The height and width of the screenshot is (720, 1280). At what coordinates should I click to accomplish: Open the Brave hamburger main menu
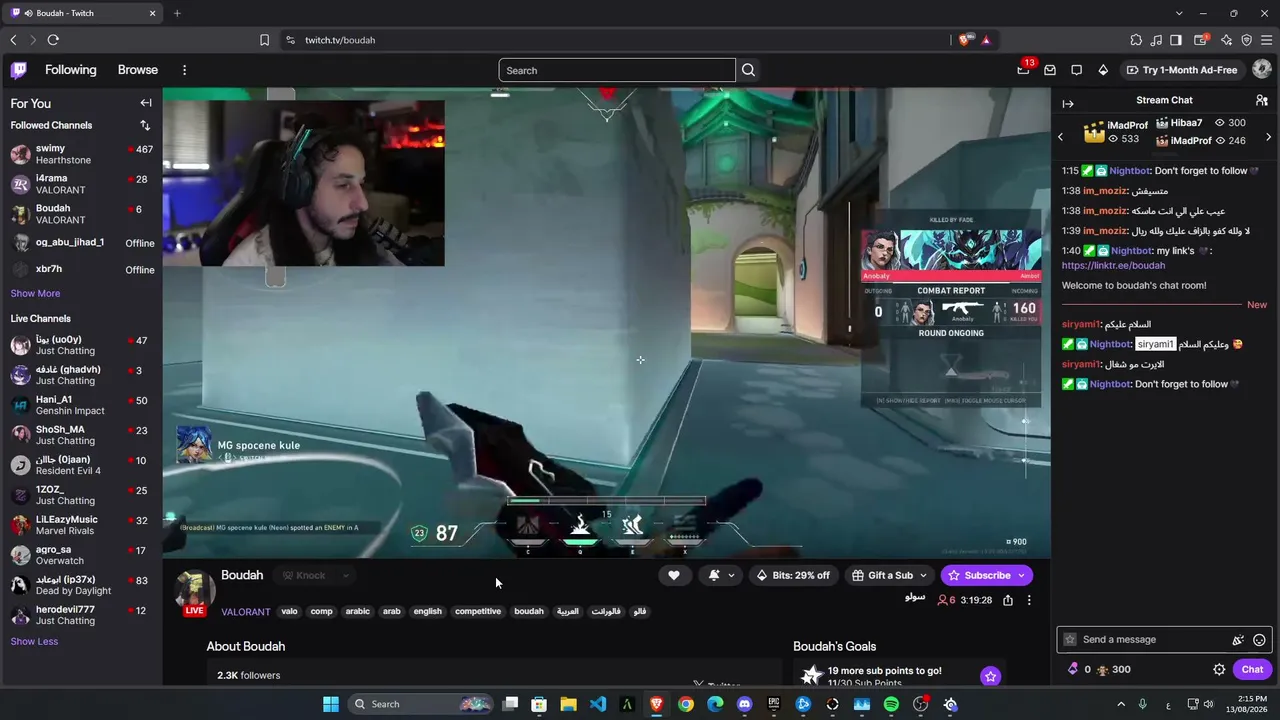(1266, 40)
